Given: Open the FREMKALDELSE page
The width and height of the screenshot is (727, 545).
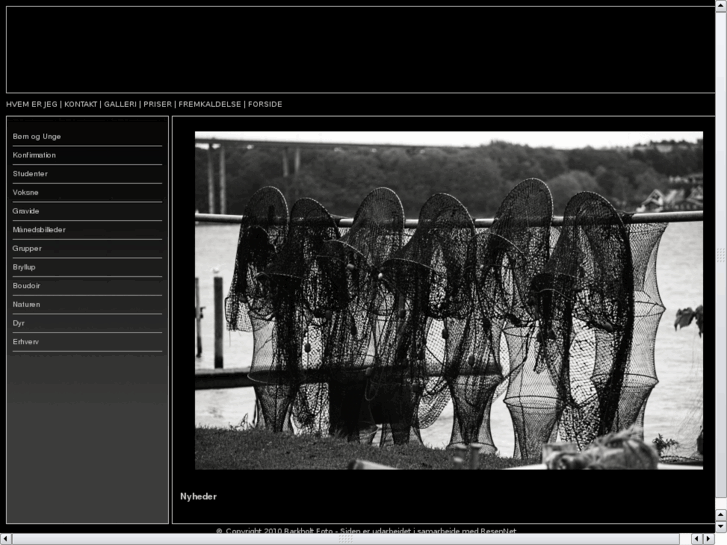Looking at the screenshot, I should click(210, 104).
